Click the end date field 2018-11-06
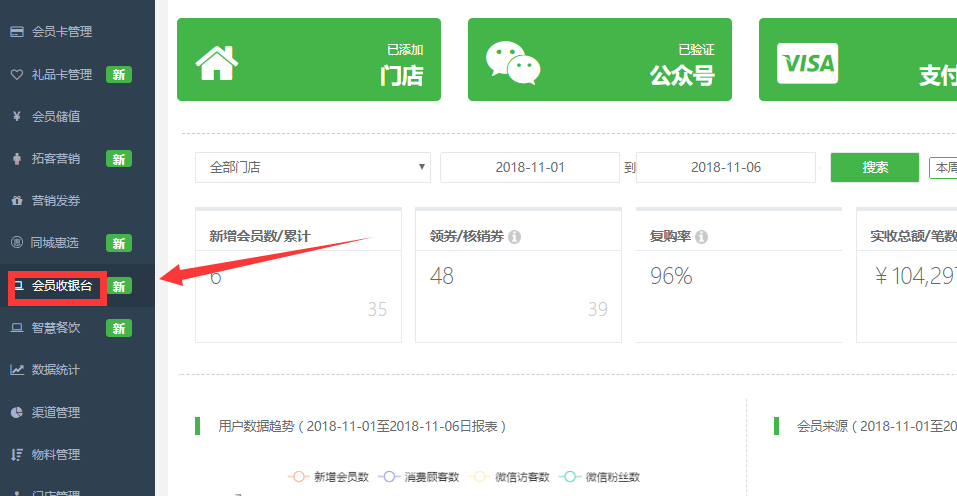The height and width of the screenshot is (496, 957). [726, 167]
